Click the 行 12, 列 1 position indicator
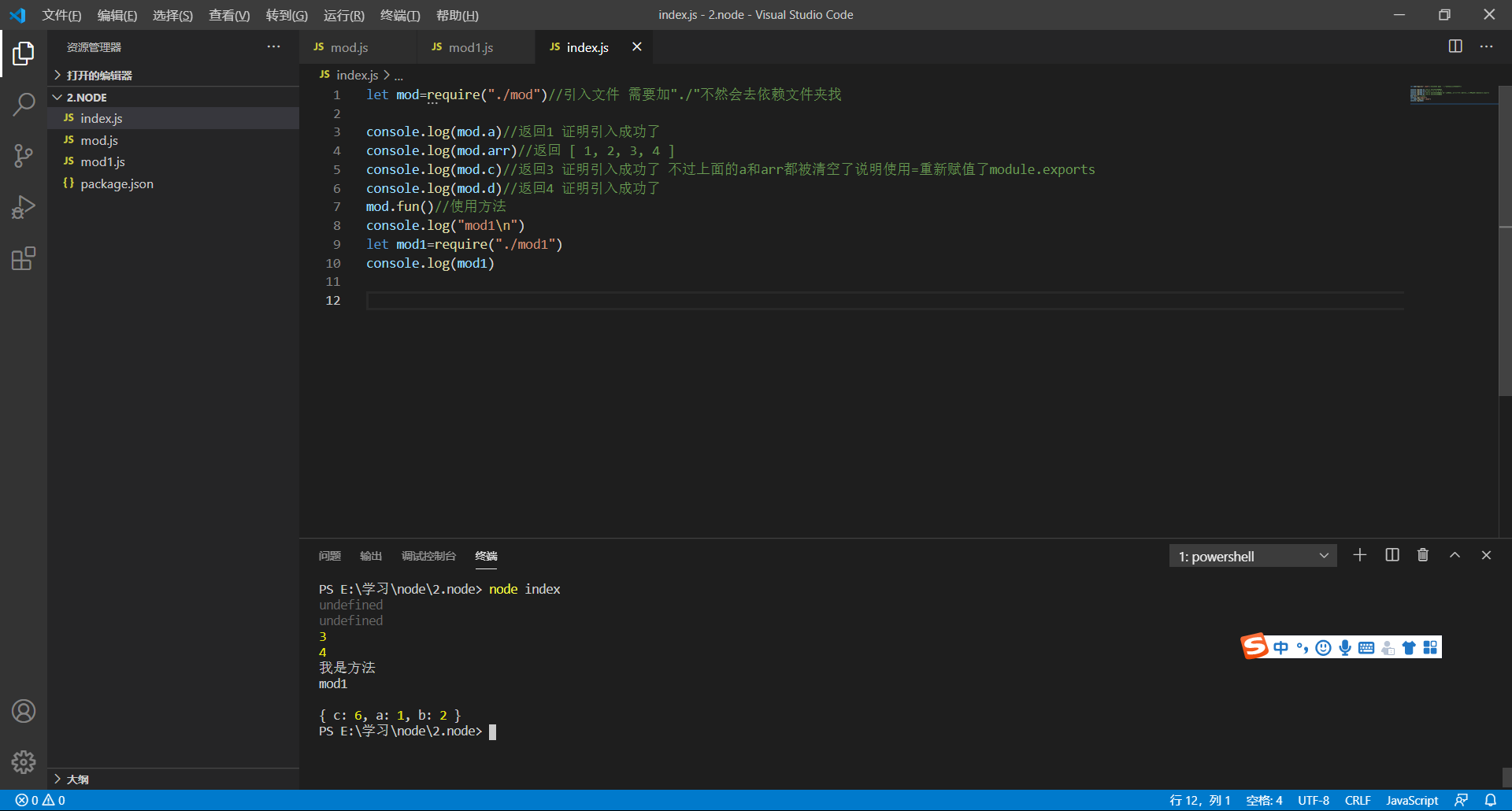The height and width of the screenshot is (811, 1512). point(1199,800)
